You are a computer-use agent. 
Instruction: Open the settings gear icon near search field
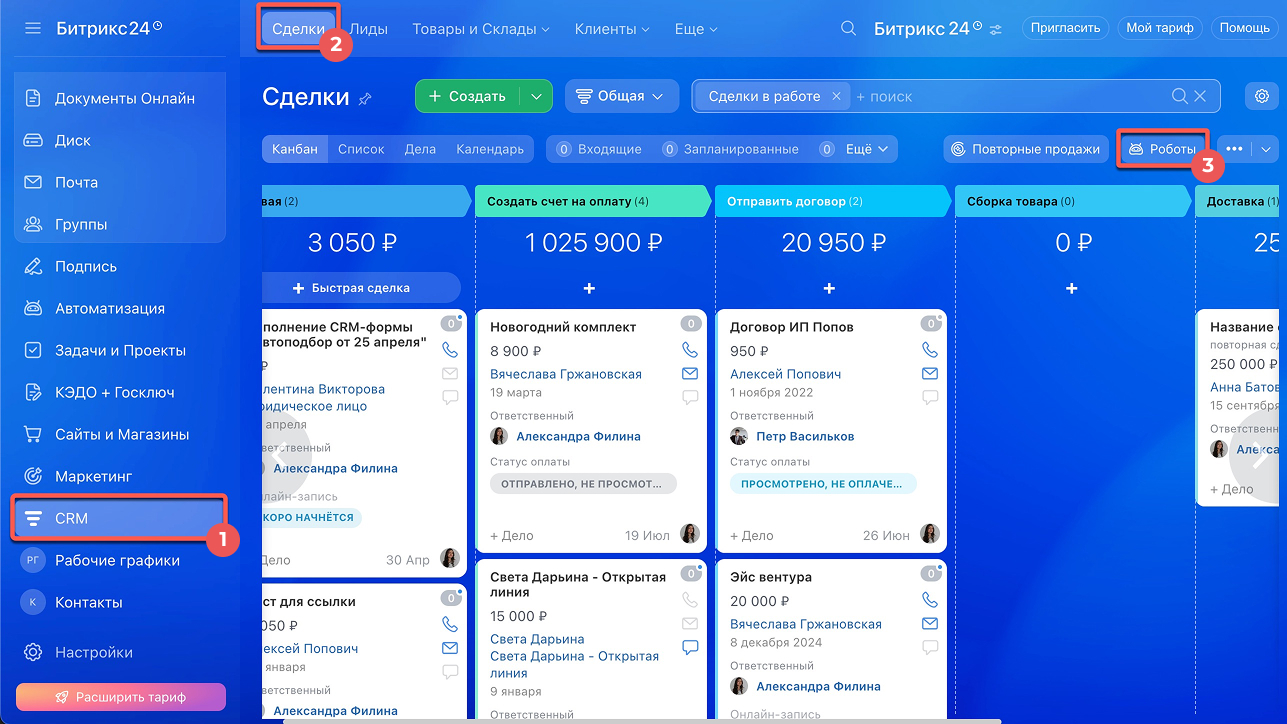[x=1262, y=96]
